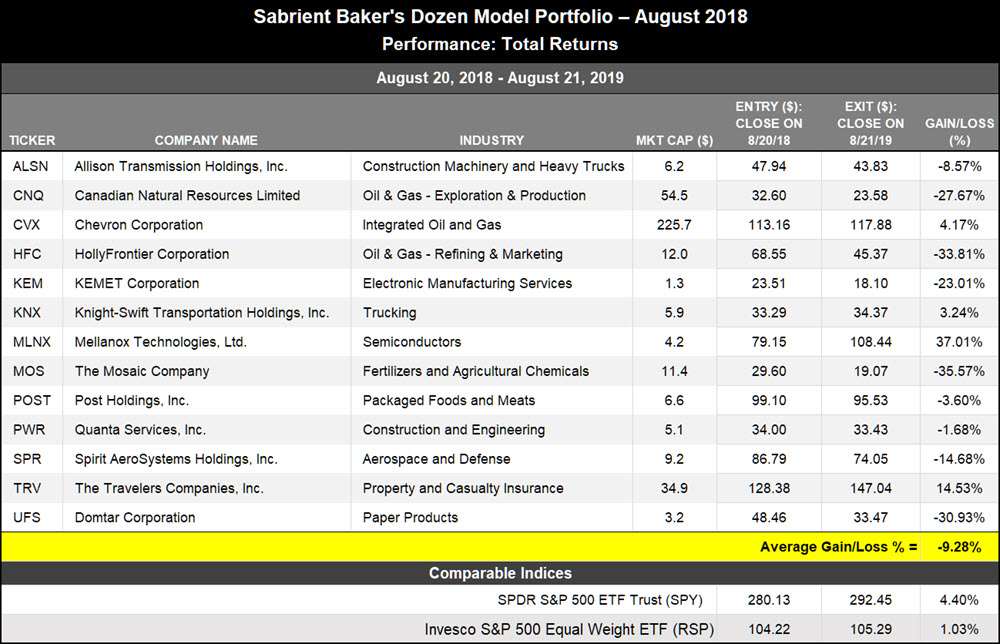Viewport: 1000px width, 644px height.
Task: Select the Sabrient Baker's Dozen title text
Action: pos(500,17)
